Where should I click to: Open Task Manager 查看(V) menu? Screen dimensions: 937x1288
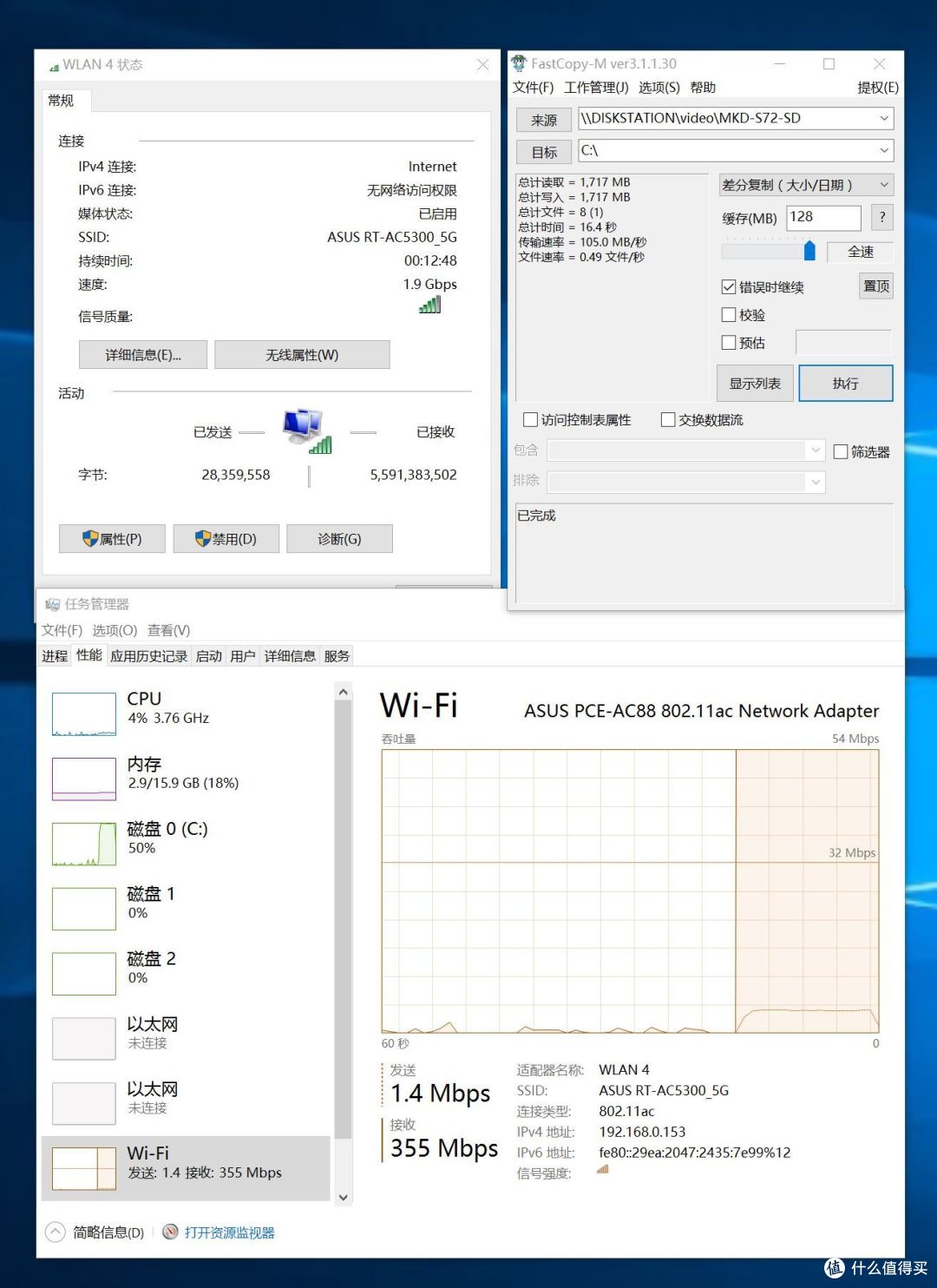tap(168, 630)
